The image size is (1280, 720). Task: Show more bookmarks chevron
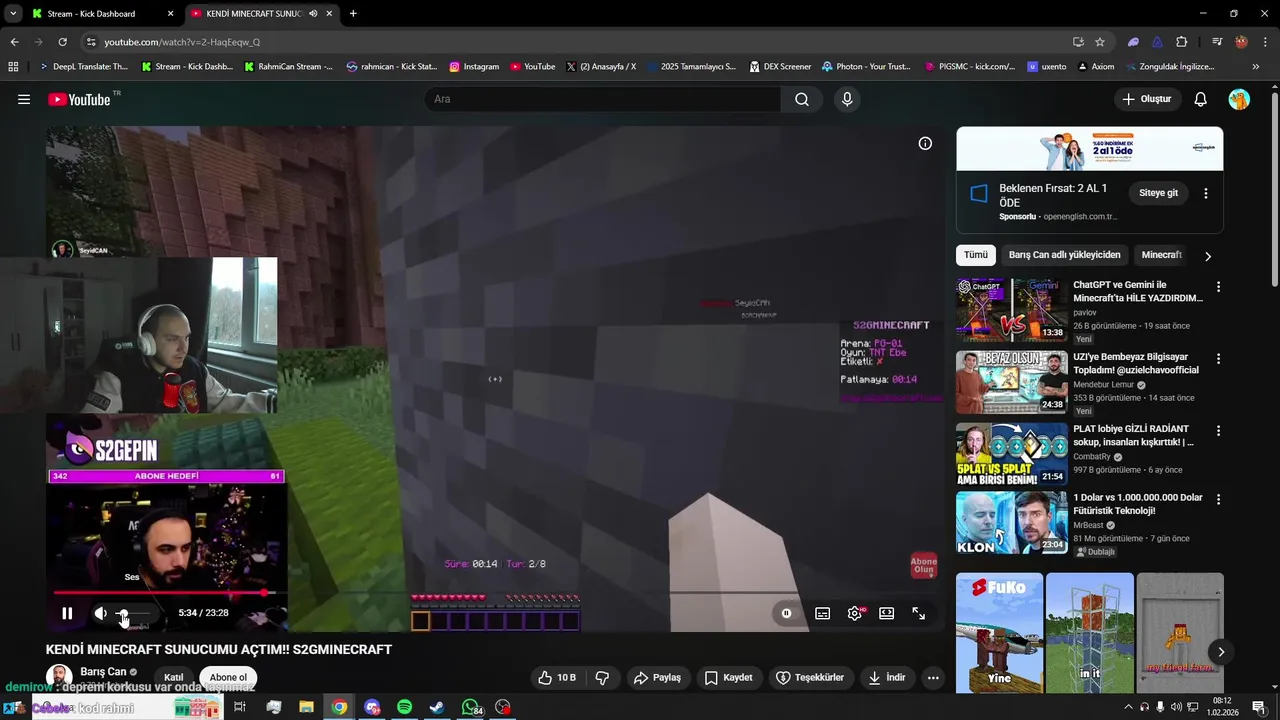point(1256,67)
